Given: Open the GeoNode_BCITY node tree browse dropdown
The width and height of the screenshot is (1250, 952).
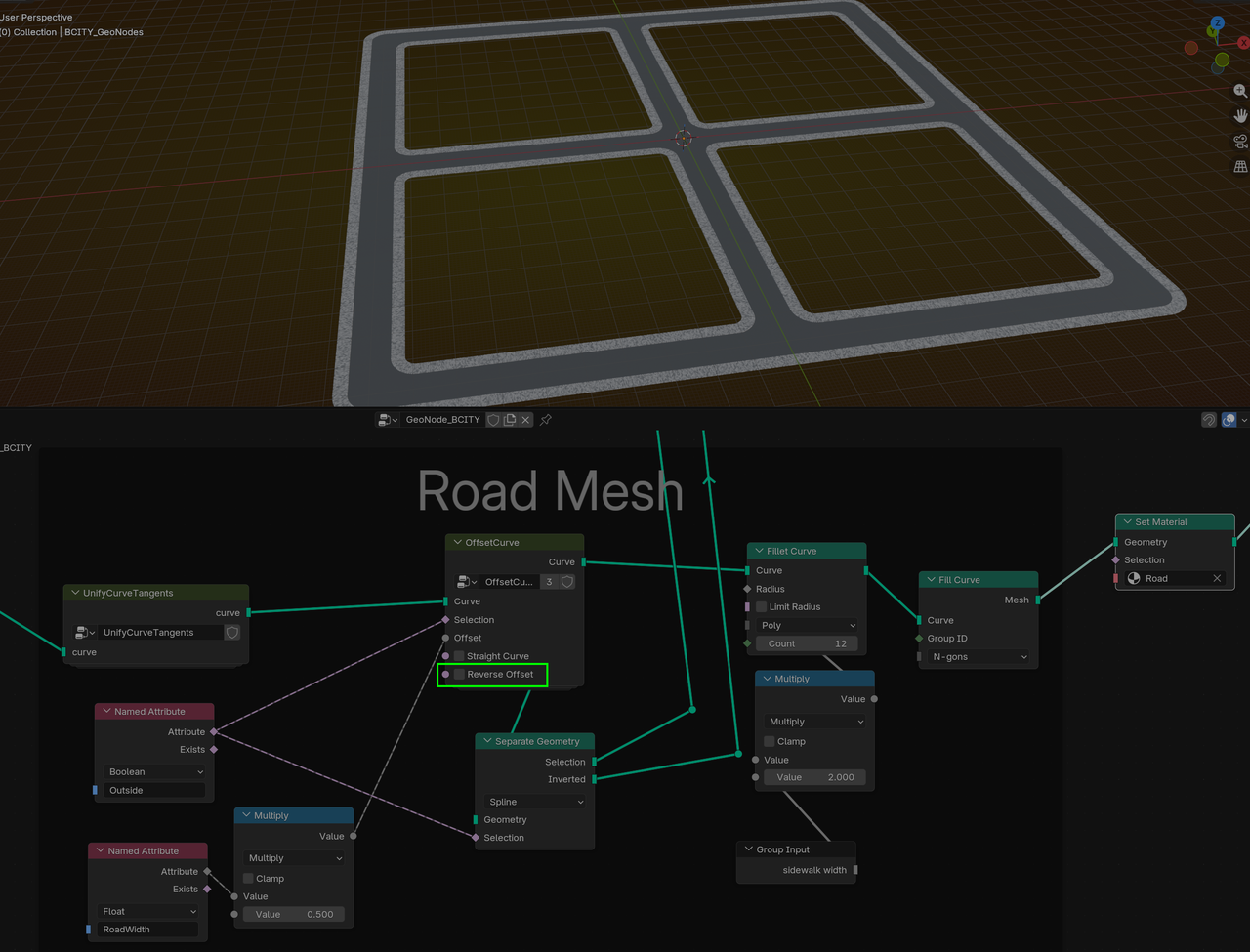Looking at the screenshot, I should [389, 420].
